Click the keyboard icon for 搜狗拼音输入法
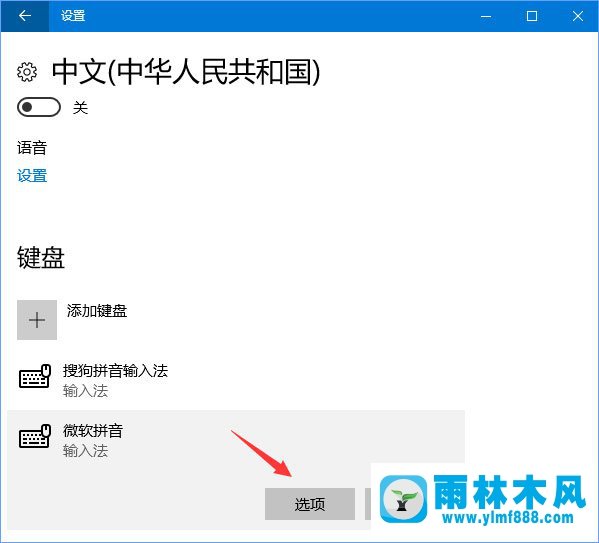 [x=35, y=376]
